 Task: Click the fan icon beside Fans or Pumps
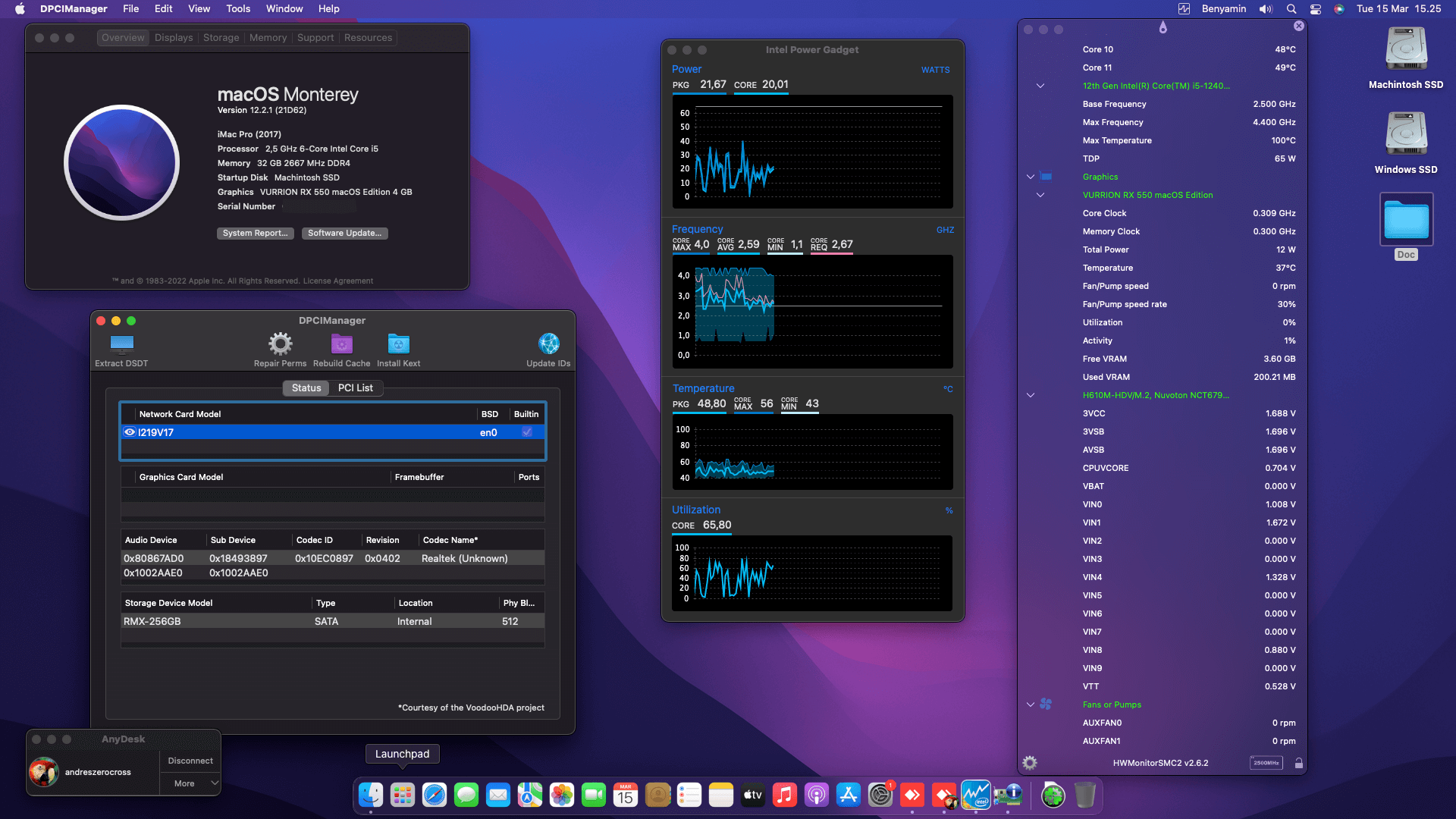click(x=1046, y=704)
